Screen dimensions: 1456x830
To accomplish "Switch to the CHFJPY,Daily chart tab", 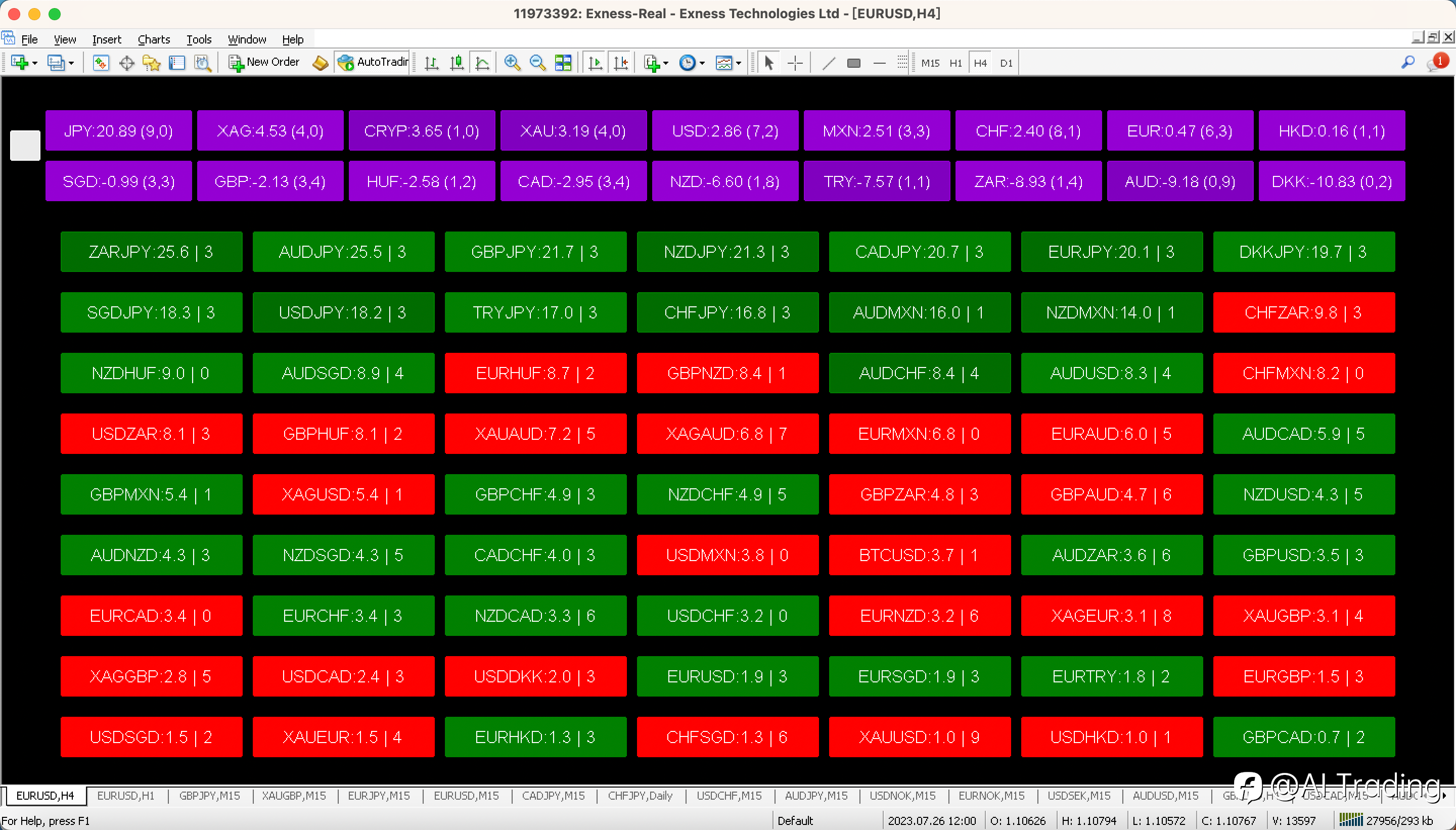I will (640, 795).
